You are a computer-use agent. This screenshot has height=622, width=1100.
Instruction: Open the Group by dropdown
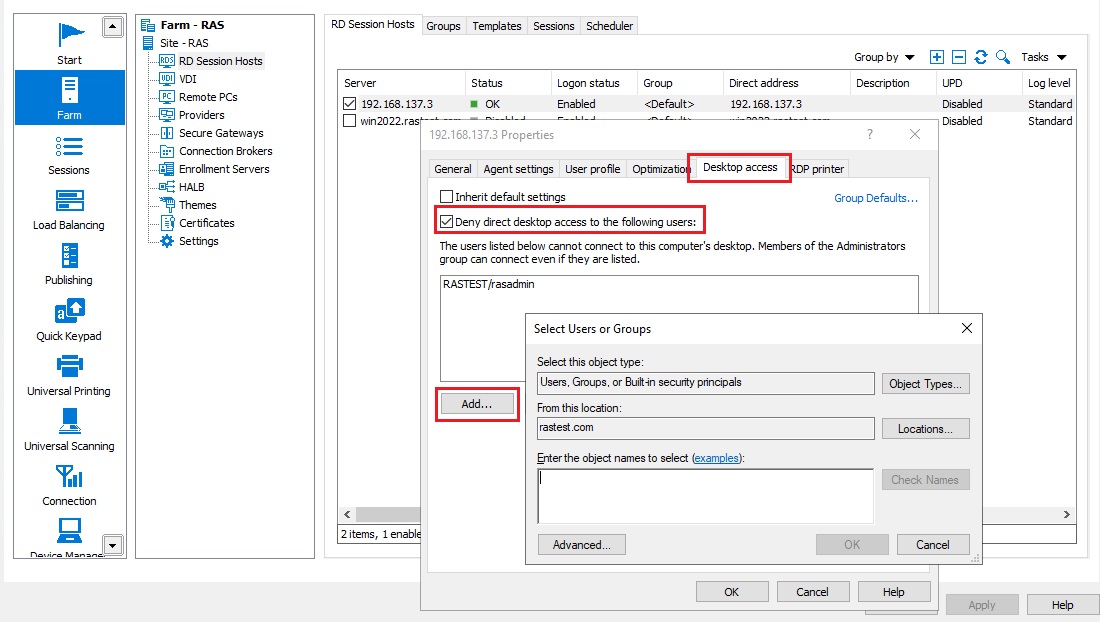(x=884, y=58)
